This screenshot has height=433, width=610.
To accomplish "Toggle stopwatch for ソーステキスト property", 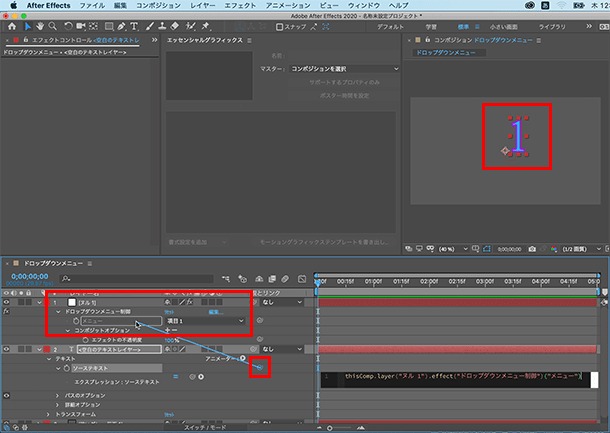I will pyautogui.click(x=67, y=368).
